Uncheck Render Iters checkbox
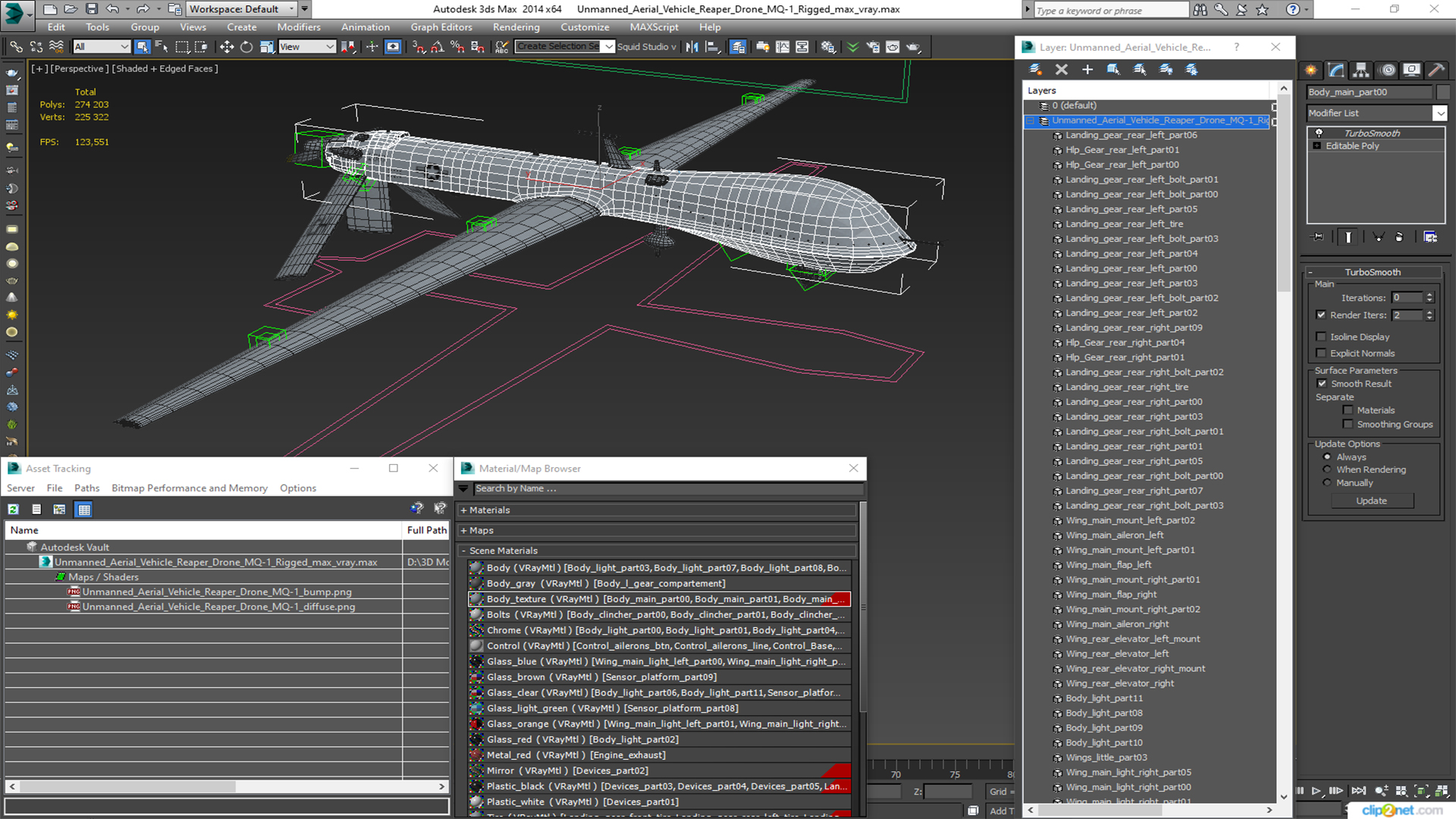The height and width of the screenshot is (819, 1456). (1321, 315)
